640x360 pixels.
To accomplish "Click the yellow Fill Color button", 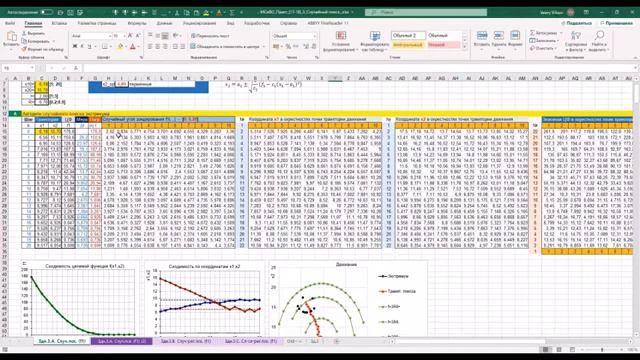I will coord(120,47).
